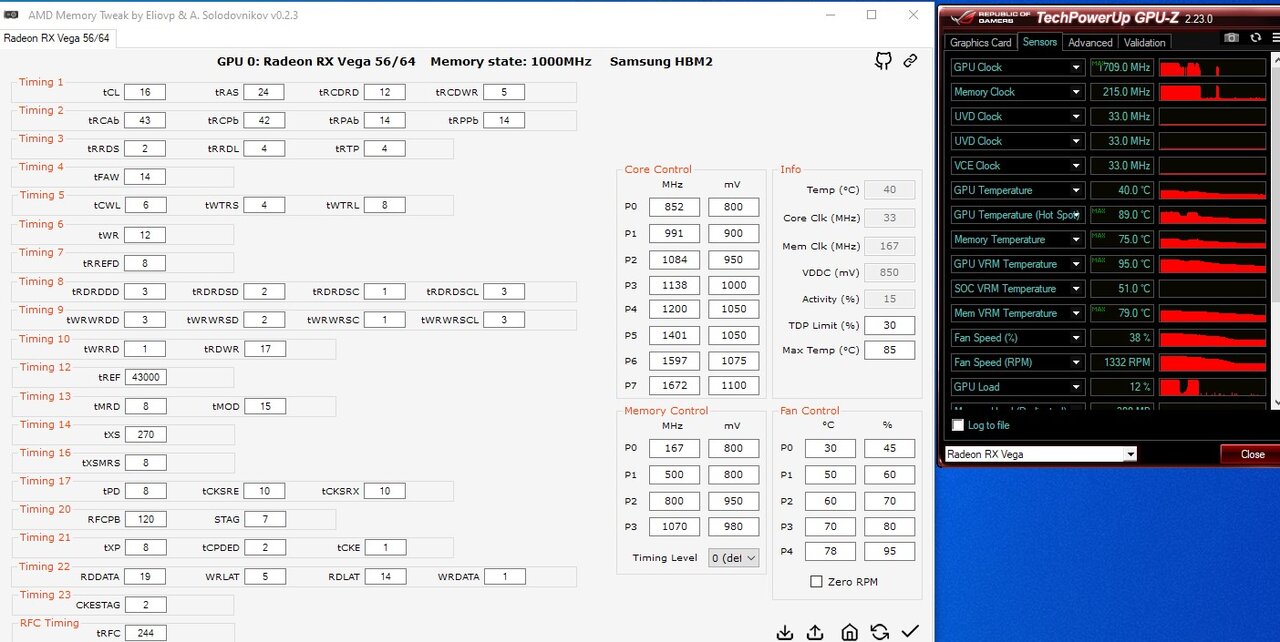The width and height of the screenshot is (1280, 642).
Task: Click the tRCDRD timing field
Action: (x=384, y=92)
